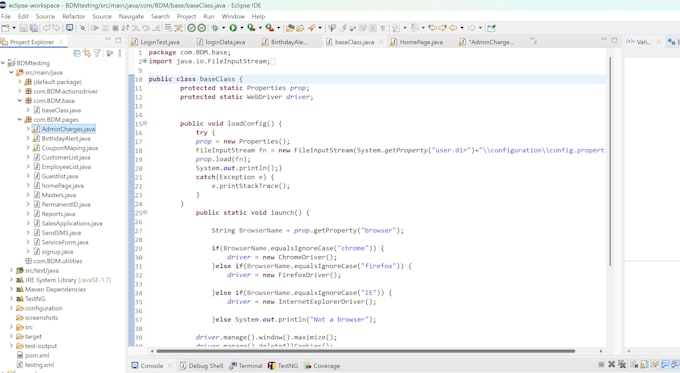The image size is (680, 373).
Task: Click the Resume debug icon
Action: [x=95, y=28]
